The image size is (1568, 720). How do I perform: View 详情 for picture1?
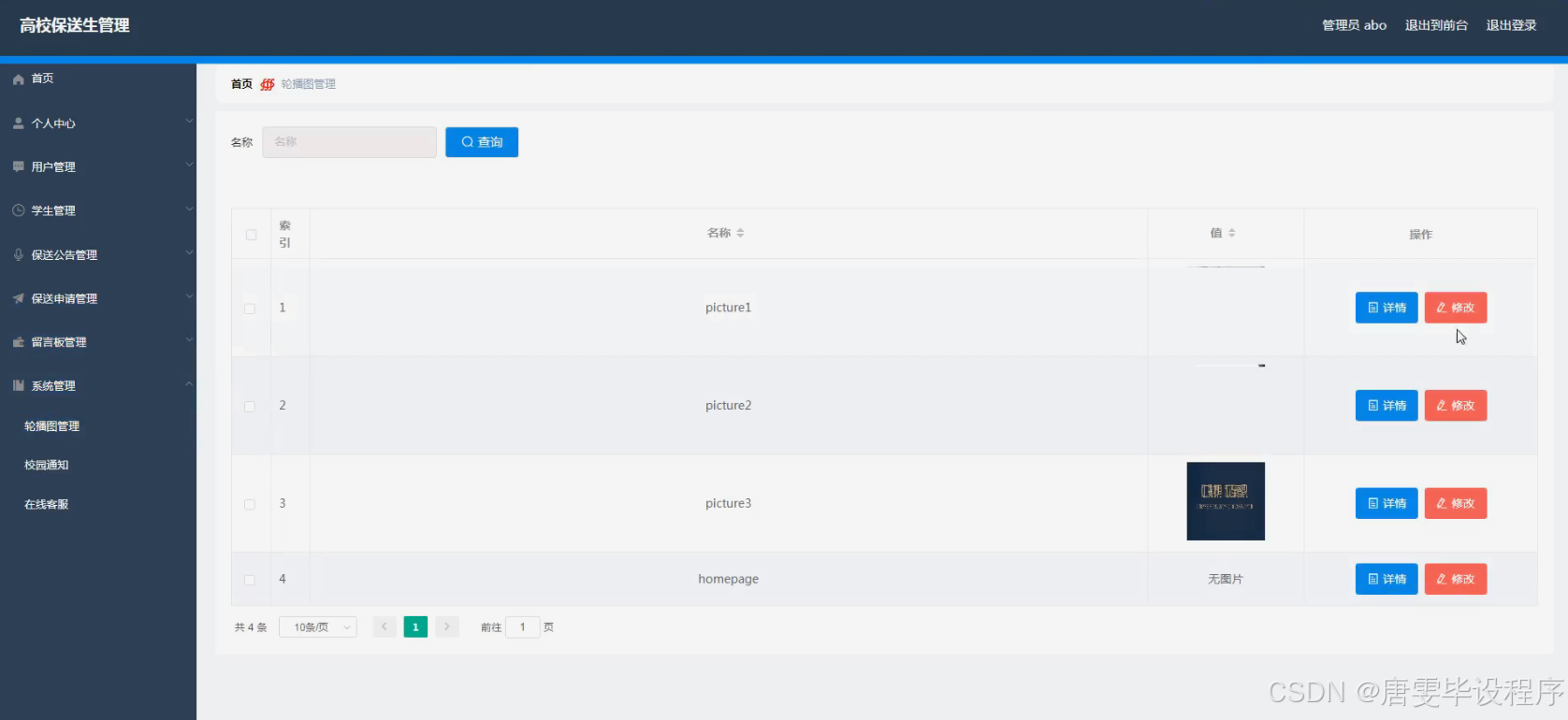coord(1387,308)
